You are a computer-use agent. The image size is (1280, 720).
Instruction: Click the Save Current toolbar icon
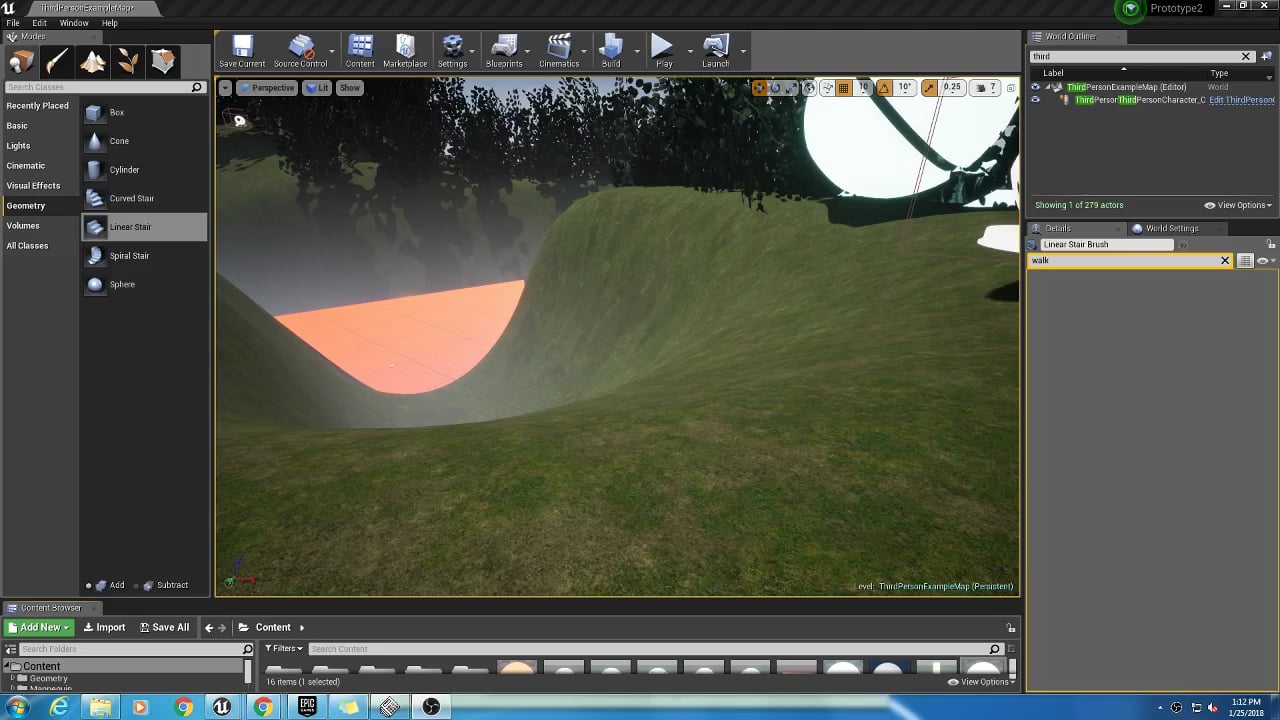coord(242,51)
